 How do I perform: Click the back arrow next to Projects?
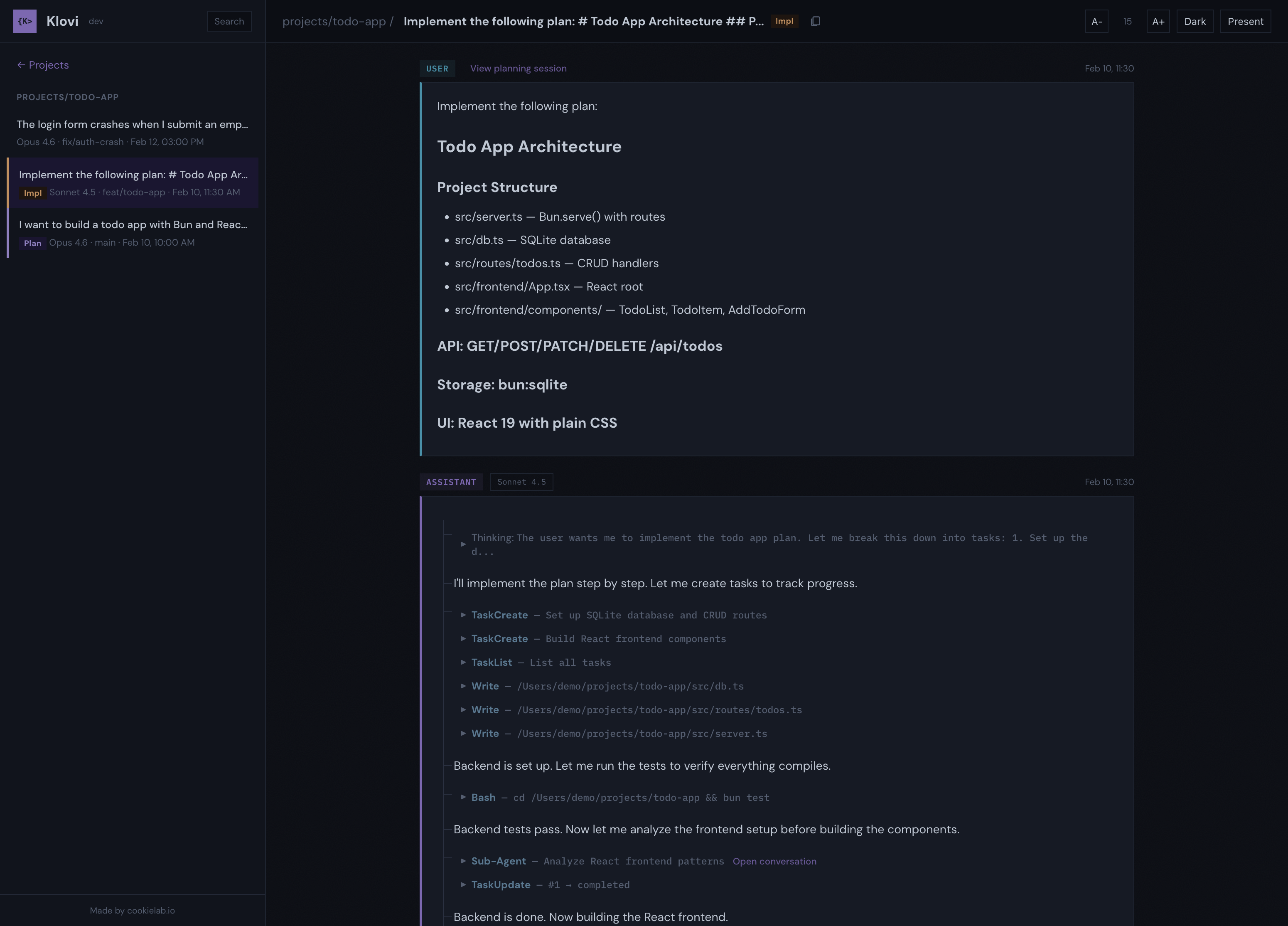click(x=21, y=65)
